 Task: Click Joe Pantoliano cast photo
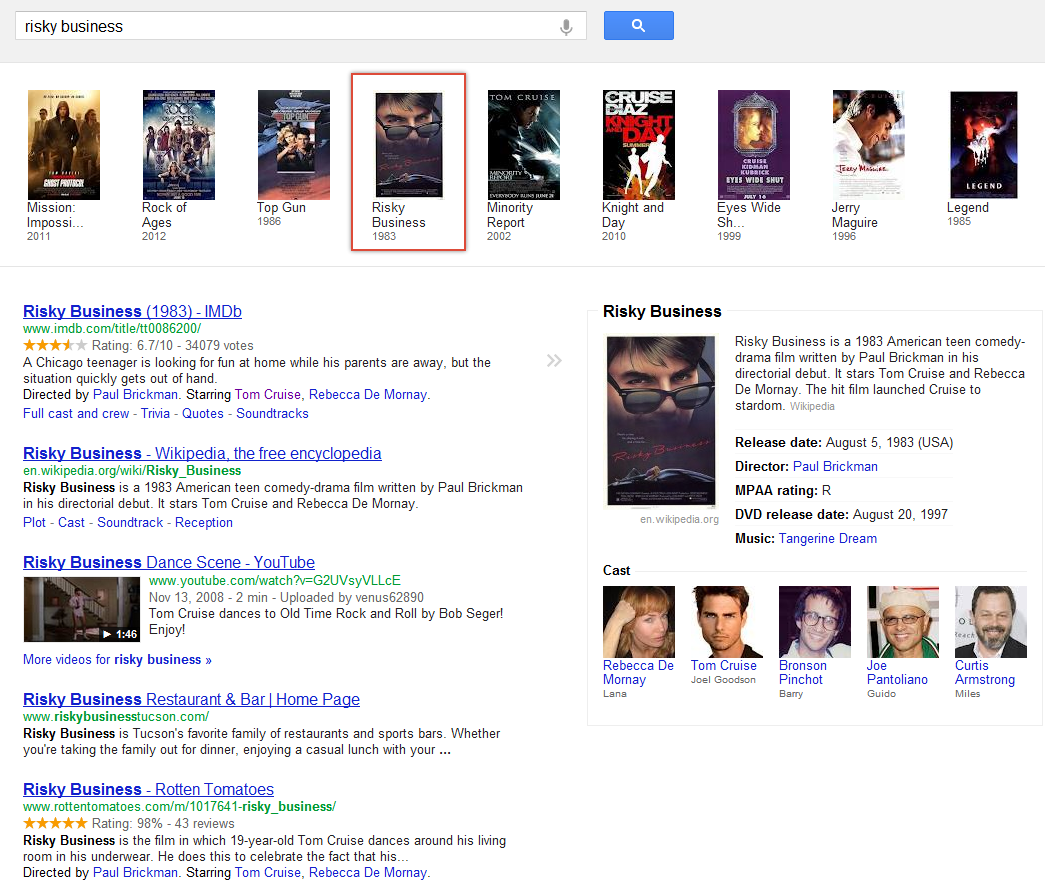[x=902, y=622]
